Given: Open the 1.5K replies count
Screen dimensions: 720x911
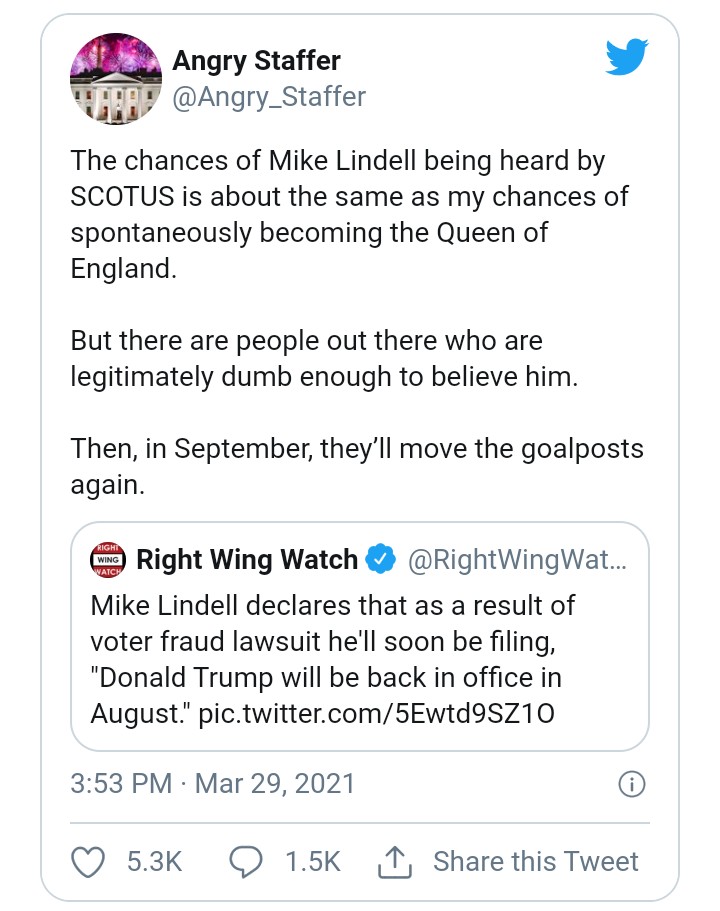Looking at the screenshot, I should [311, 861].
